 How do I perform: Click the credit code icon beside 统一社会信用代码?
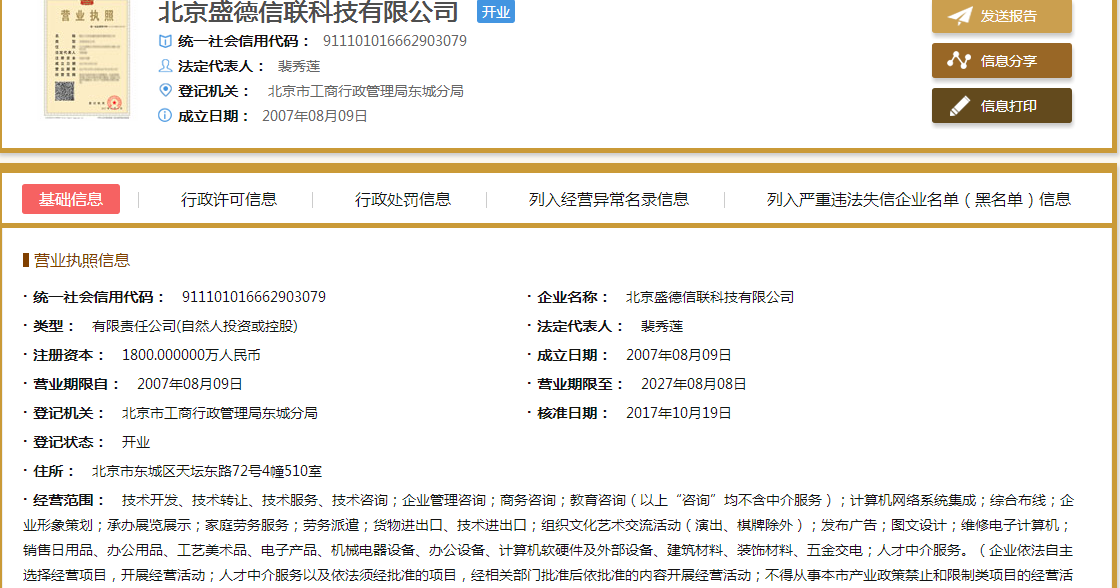click(x=165, y=41)
